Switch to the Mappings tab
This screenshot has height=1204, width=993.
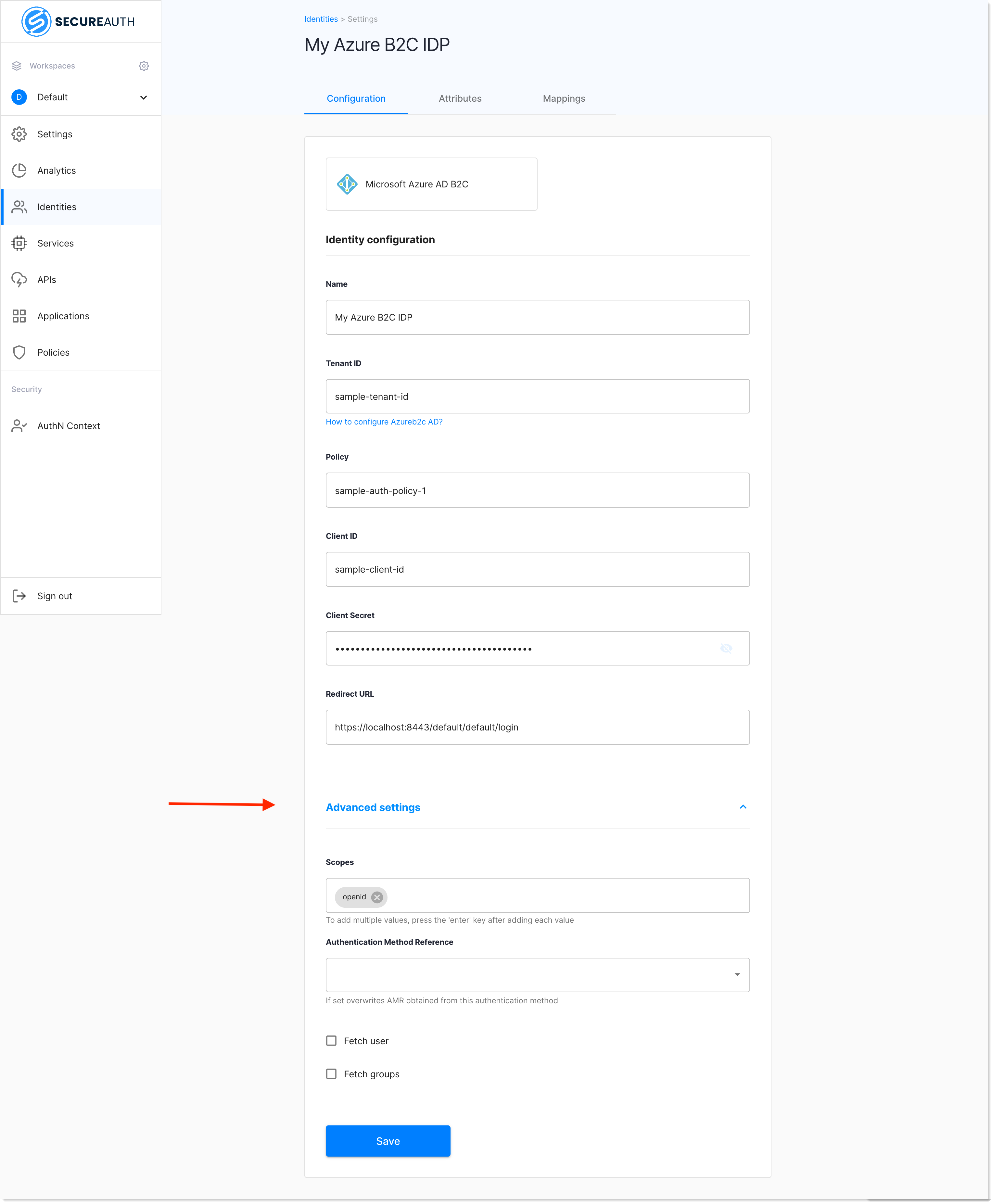[564, 98]
